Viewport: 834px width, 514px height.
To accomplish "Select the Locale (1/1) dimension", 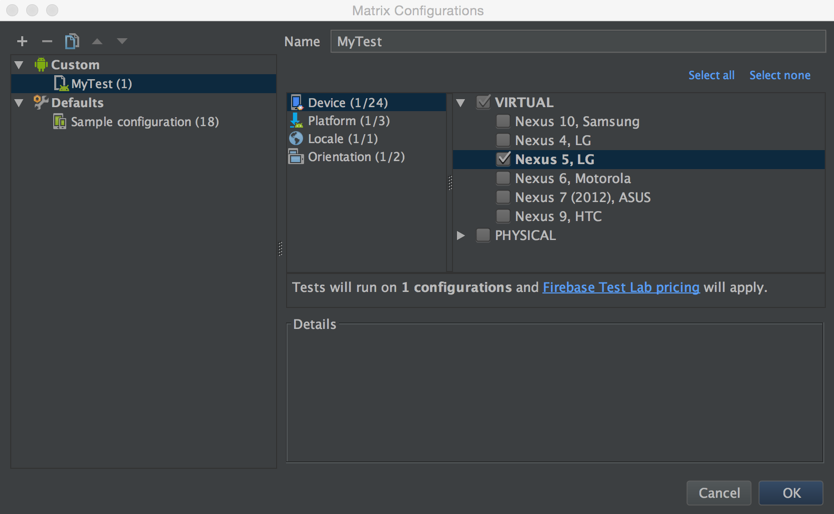I will pyautogui.click(x=366, y=139).
